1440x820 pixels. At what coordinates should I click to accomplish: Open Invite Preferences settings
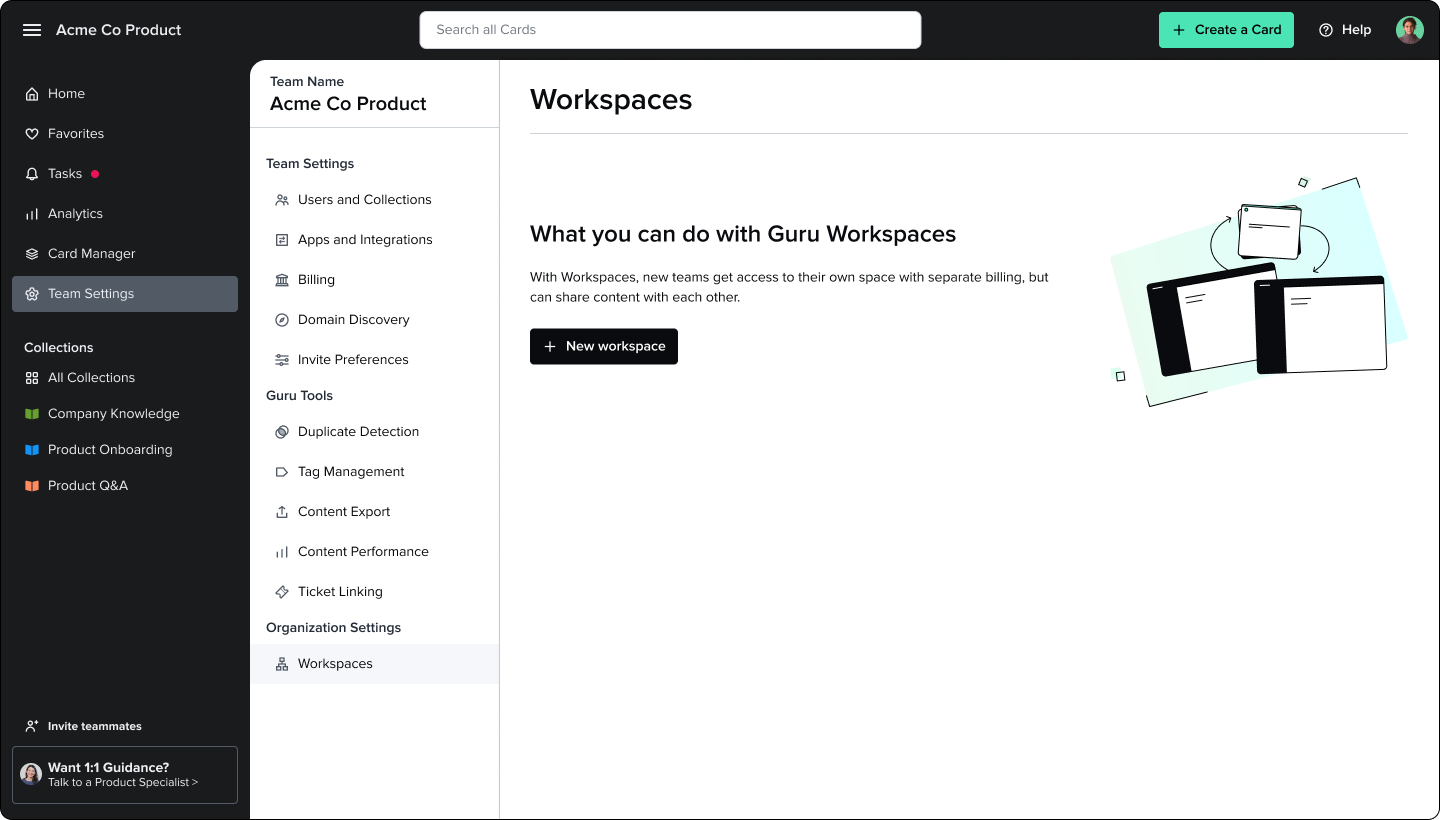point(375,360)
